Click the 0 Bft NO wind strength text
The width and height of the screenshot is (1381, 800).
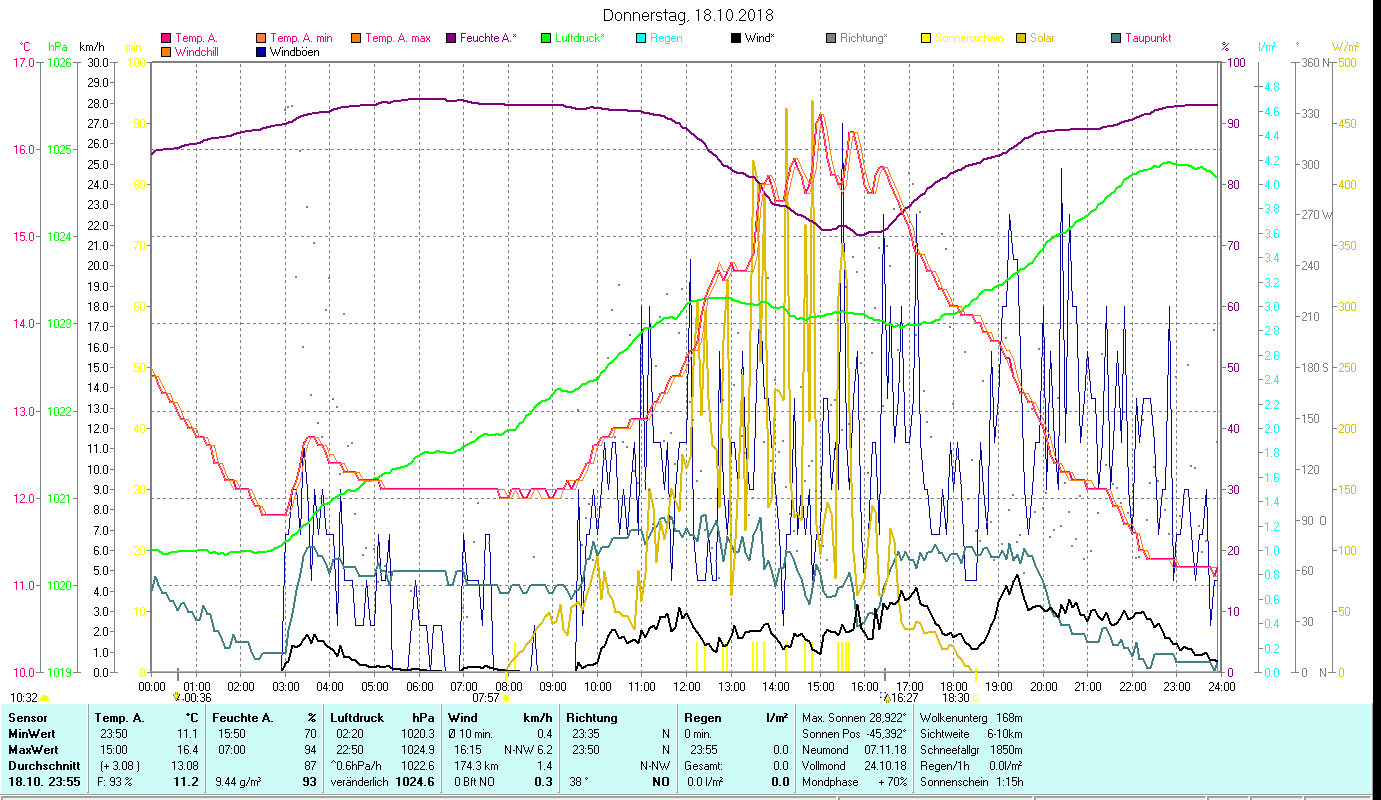tap(473, 781)
